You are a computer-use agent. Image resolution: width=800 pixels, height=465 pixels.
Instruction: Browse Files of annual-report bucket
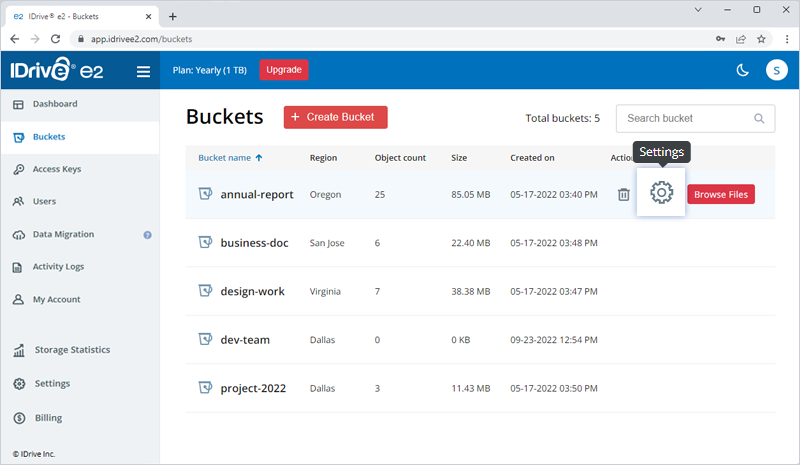(x=720, y=194)
